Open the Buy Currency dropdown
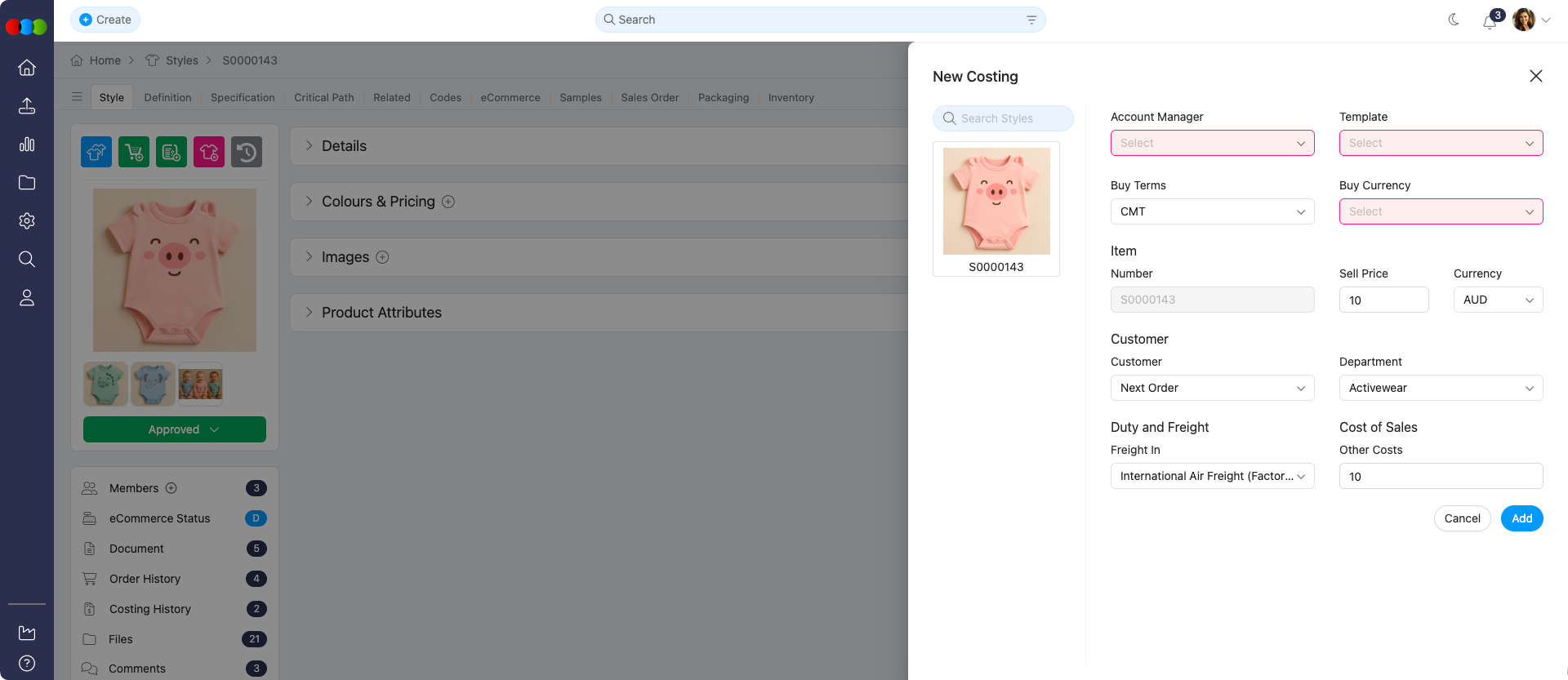 click(x=1441, y=211)
